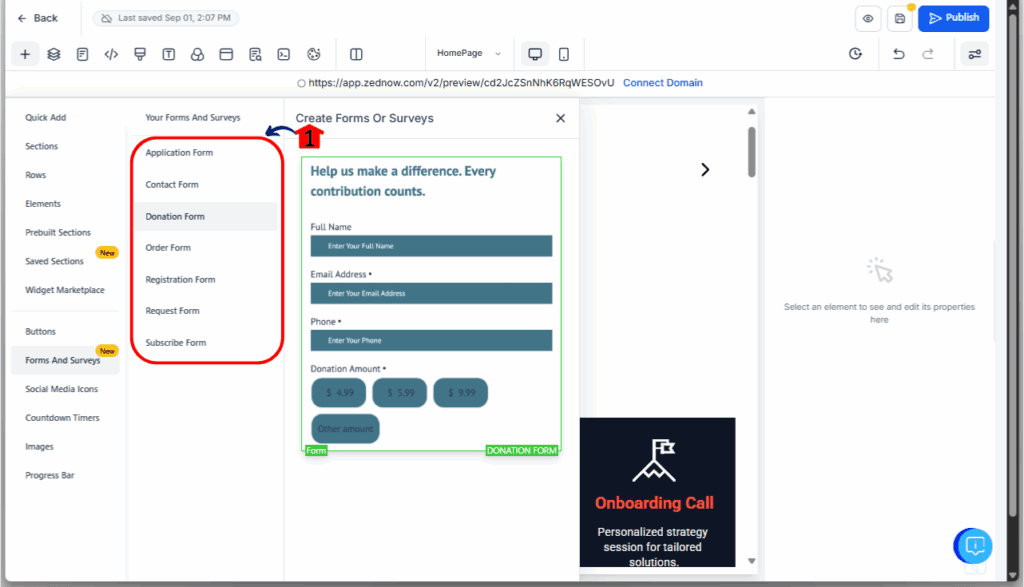Select Rows in sidebar

(x=36, y=175)
